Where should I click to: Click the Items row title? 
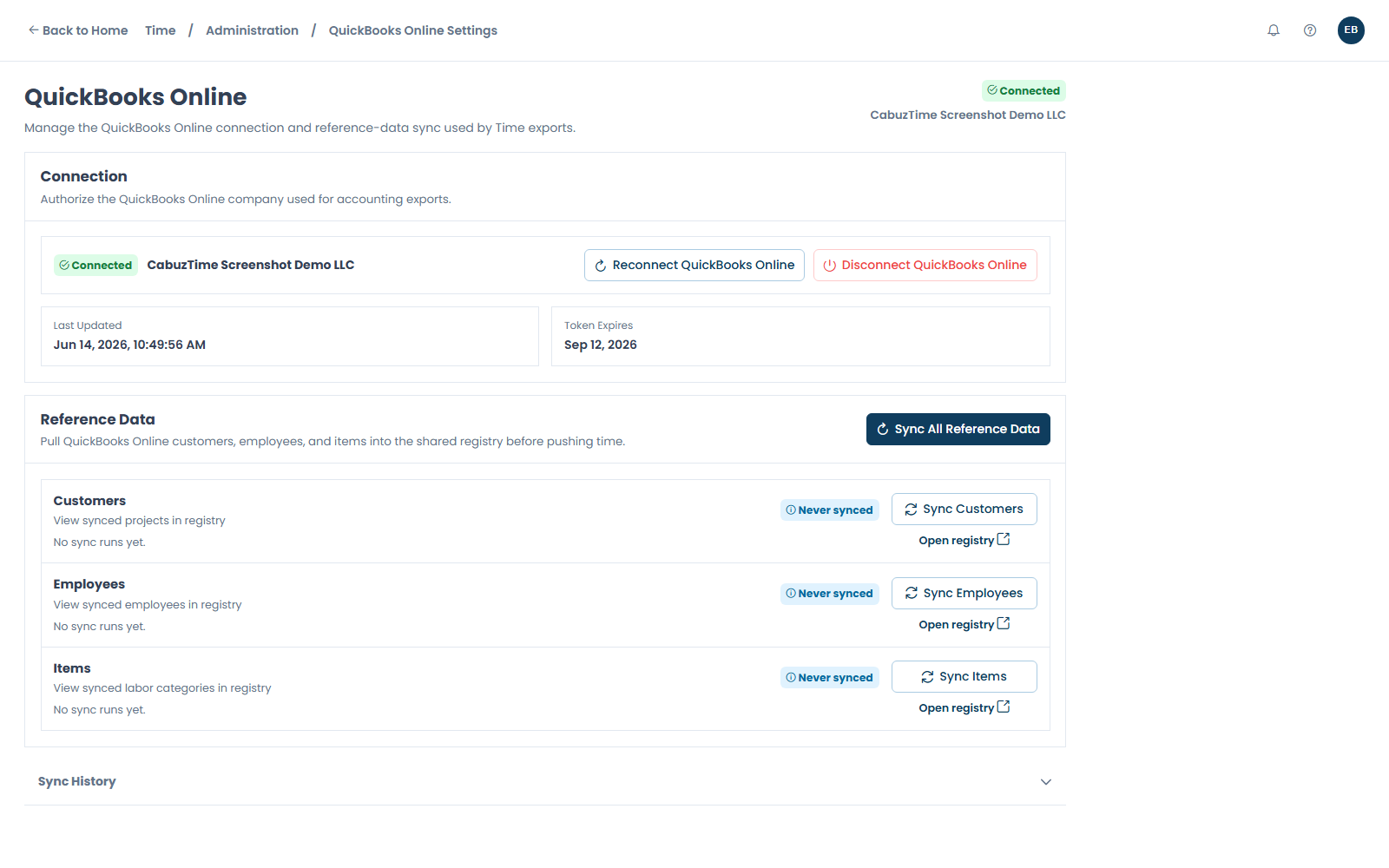pos(72,668)
